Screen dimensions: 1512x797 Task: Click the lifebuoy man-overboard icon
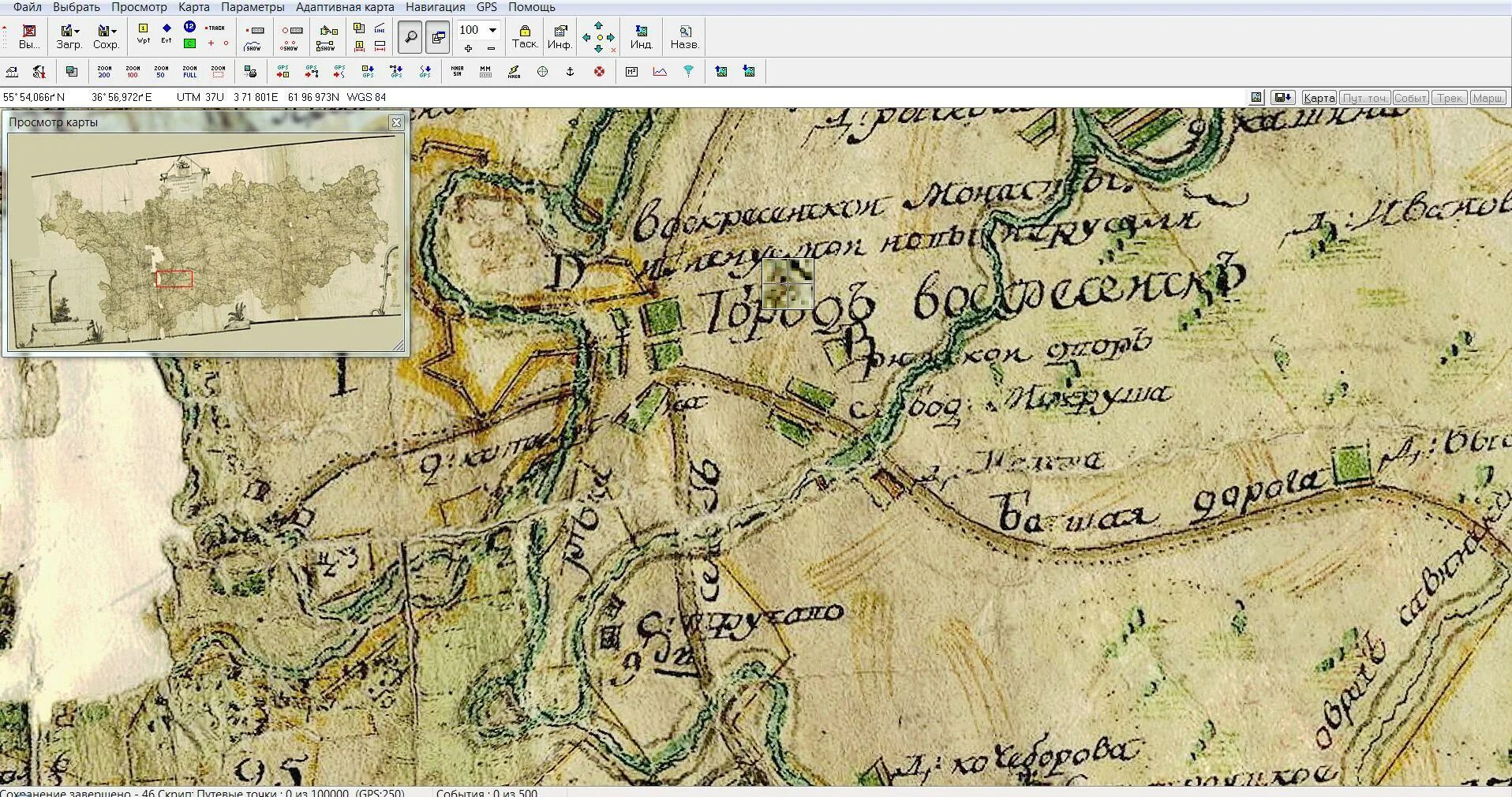599,72
